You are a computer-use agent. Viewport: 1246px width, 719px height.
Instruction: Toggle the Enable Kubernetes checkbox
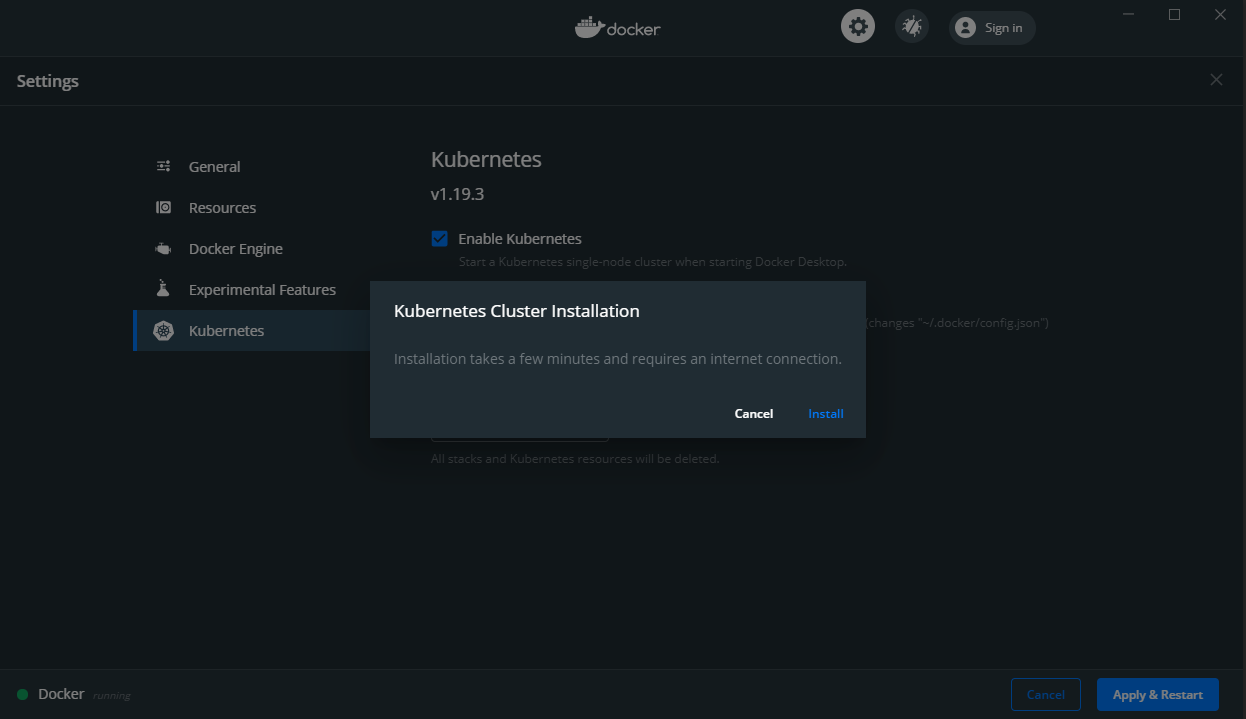point(439,238)
